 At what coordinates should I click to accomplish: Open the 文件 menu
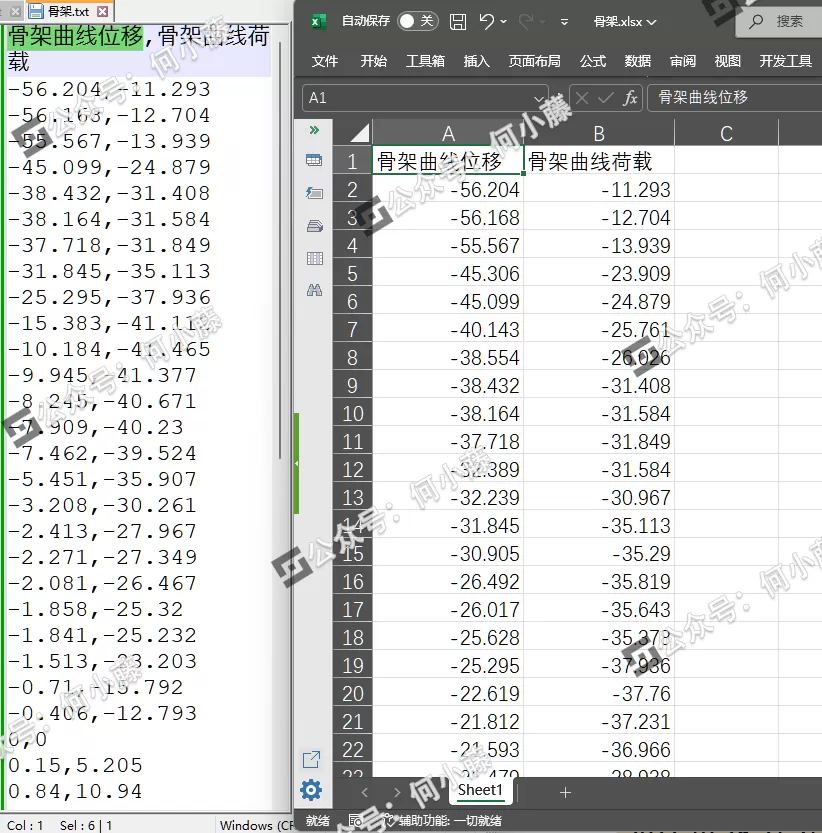tap(325, 61)
